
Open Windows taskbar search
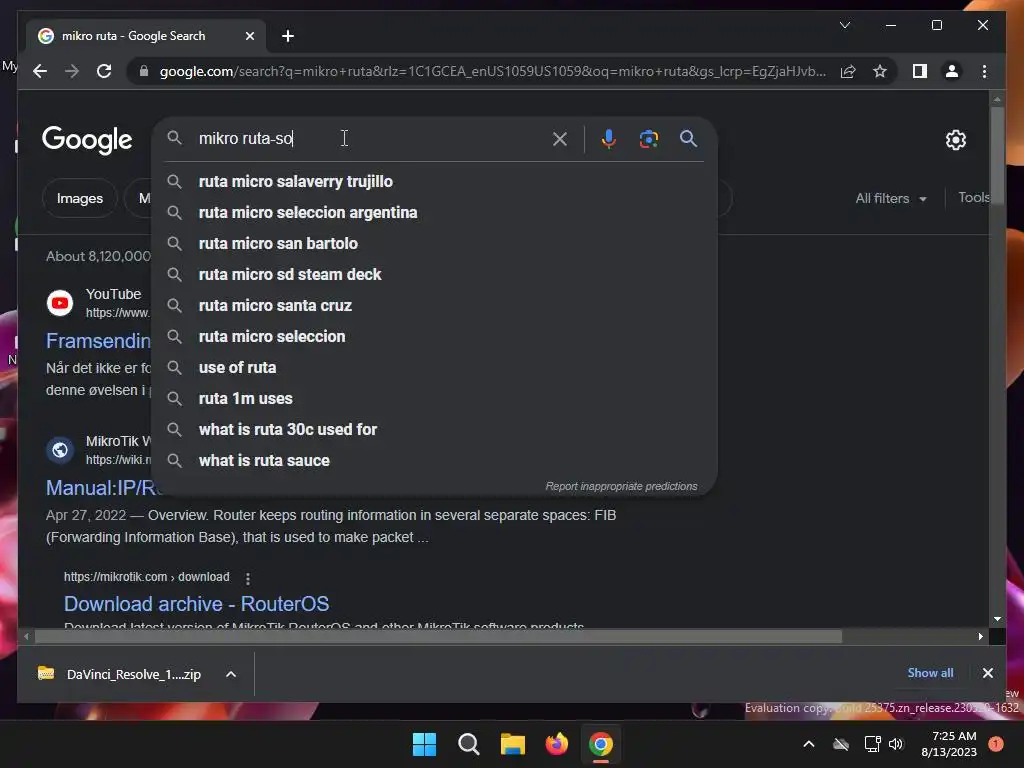468,744
